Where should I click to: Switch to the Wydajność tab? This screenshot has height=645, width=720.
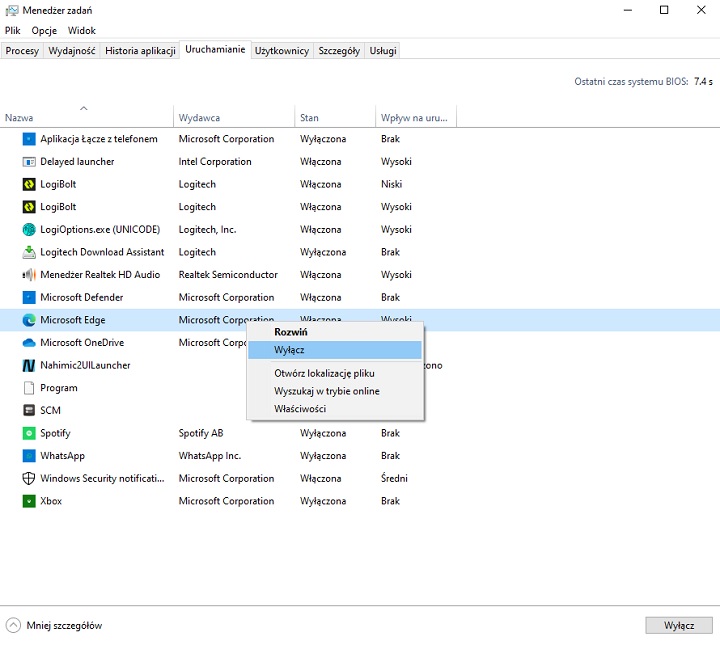(x=70, y=51)
